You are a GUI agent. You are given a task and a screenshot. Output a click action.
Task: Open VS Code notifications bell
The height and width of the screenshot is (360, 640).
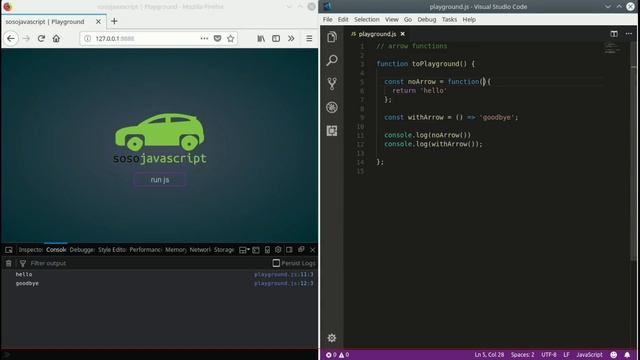coord(627,355)
